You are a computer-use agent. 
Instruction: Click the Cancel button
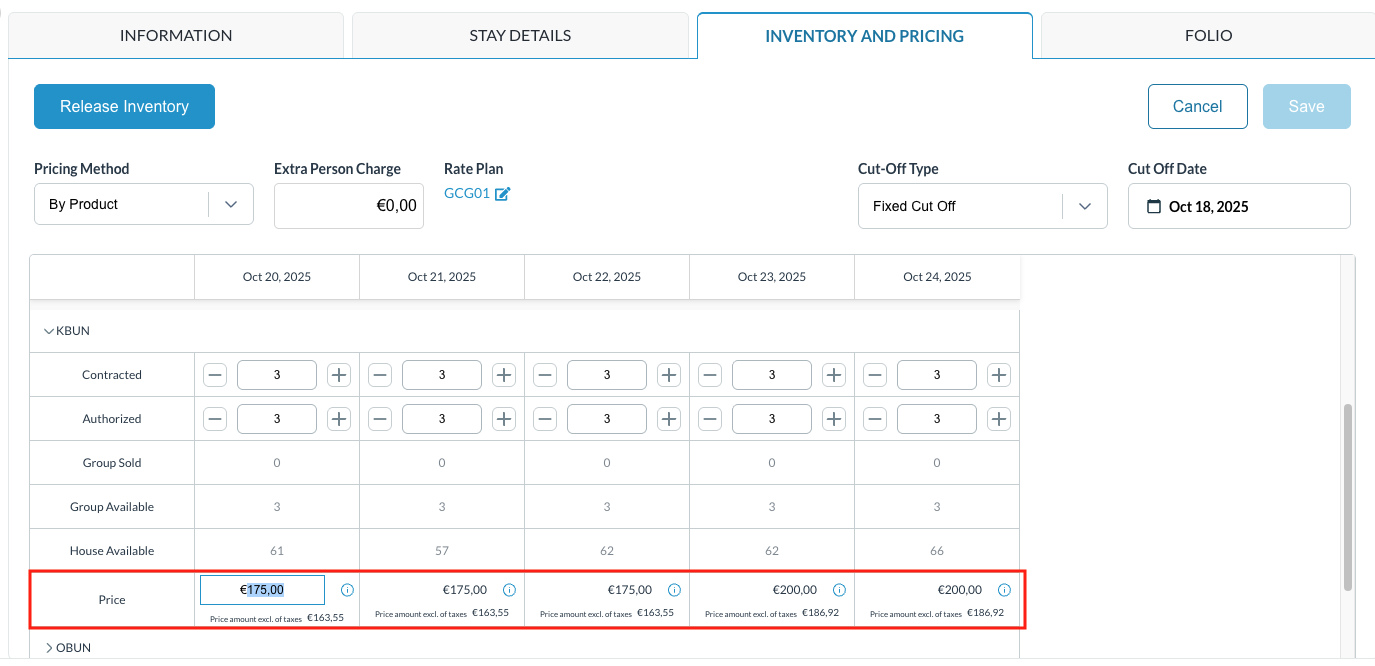click(1197, 107)
